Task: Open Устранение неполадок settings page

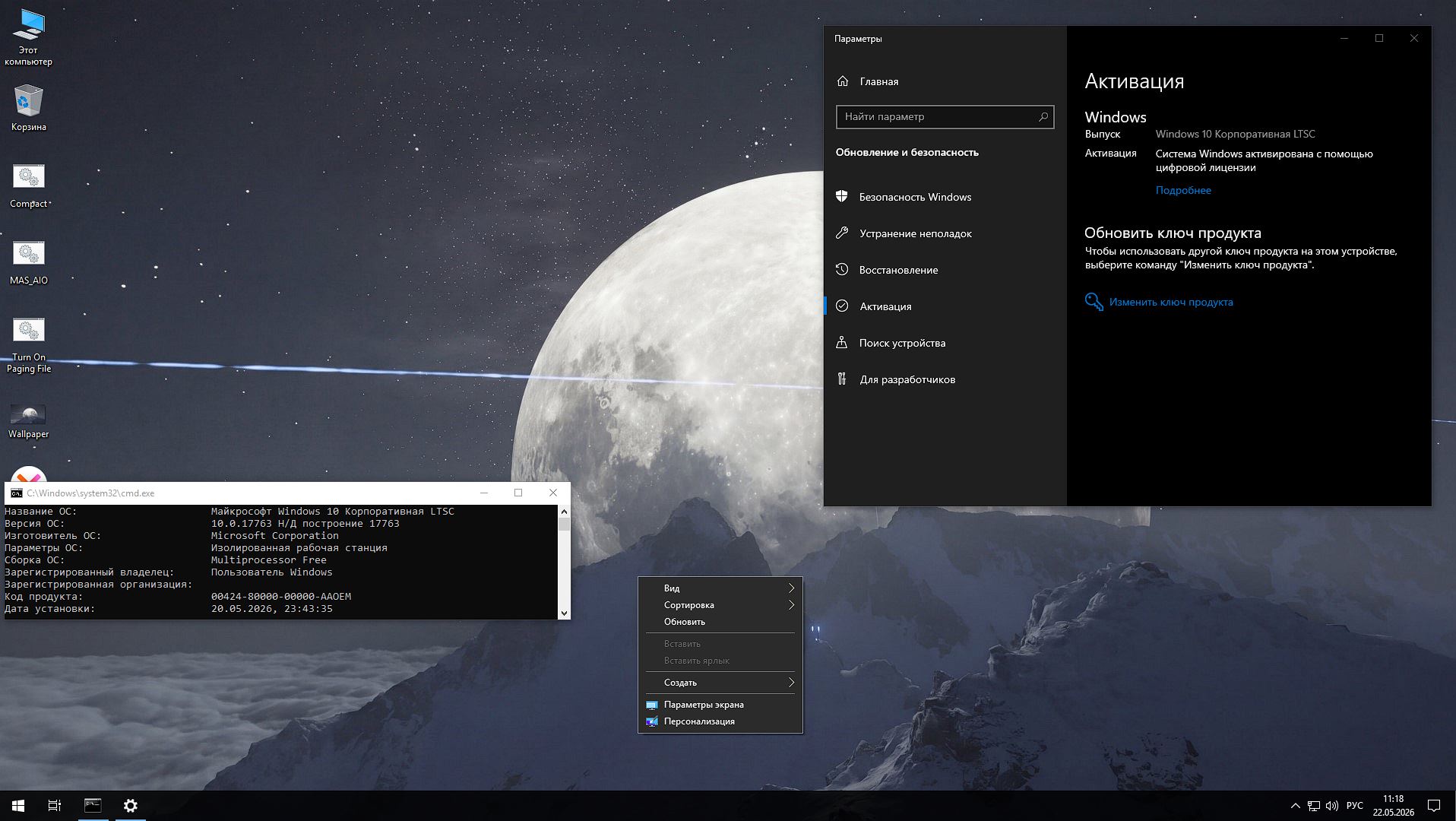Action: [945, 233]
